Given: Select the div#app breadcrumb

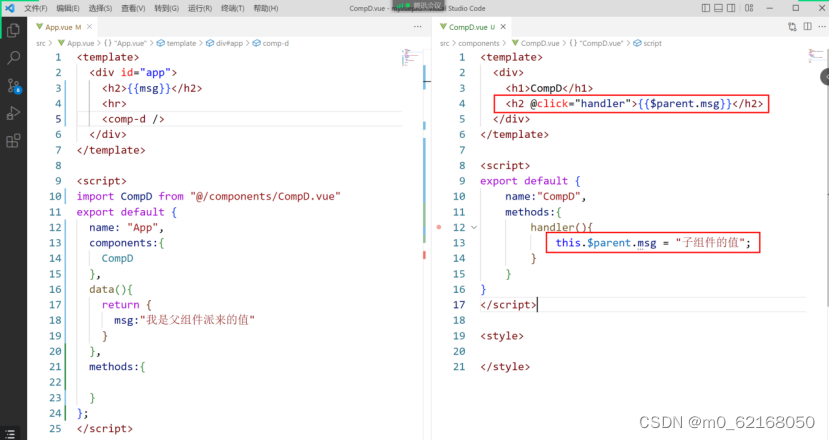Looking at the screenshot, I should [x=224, y=43].
